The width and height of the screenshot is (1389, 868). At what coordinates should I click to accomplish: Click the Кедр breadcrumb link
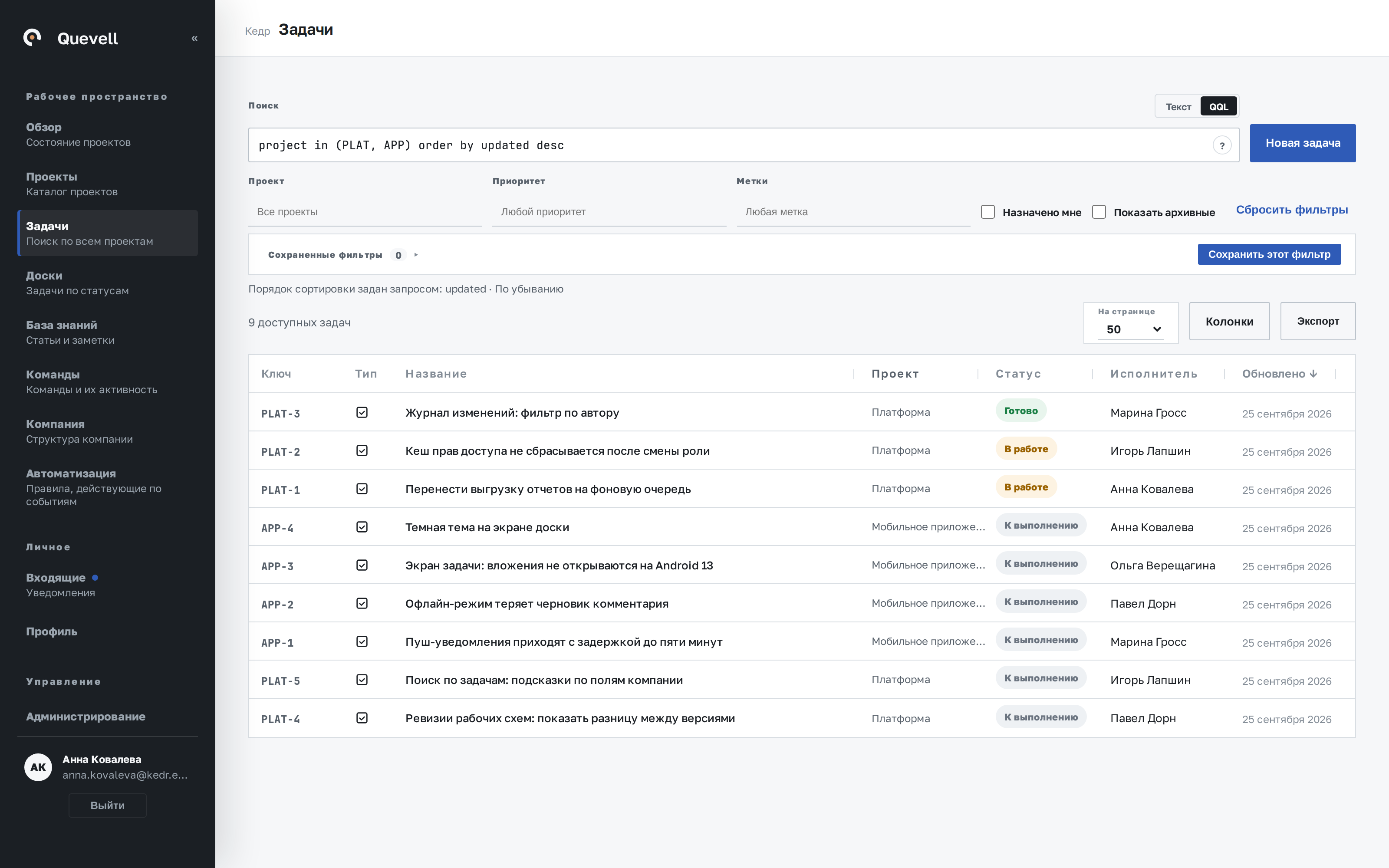point(257,31)
